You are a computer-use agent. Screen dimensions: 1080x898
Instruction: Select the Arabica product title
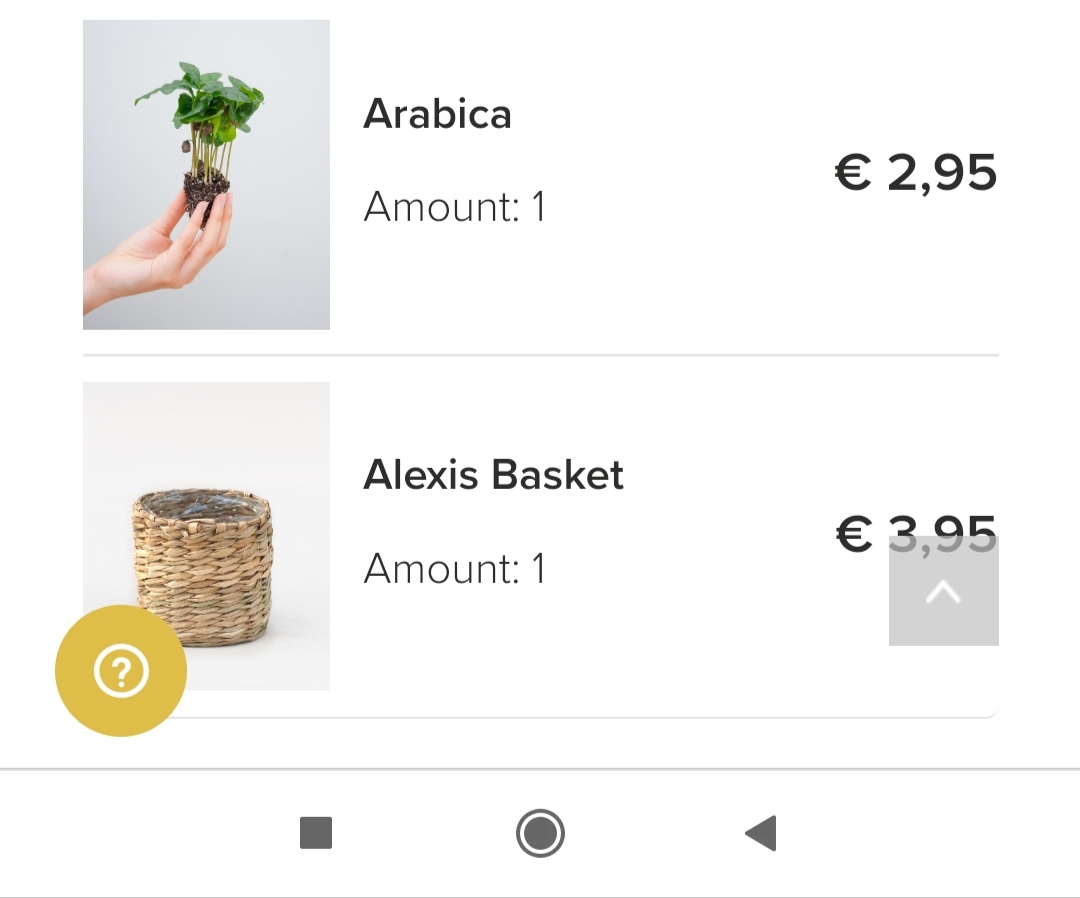(x=437, y=114)
